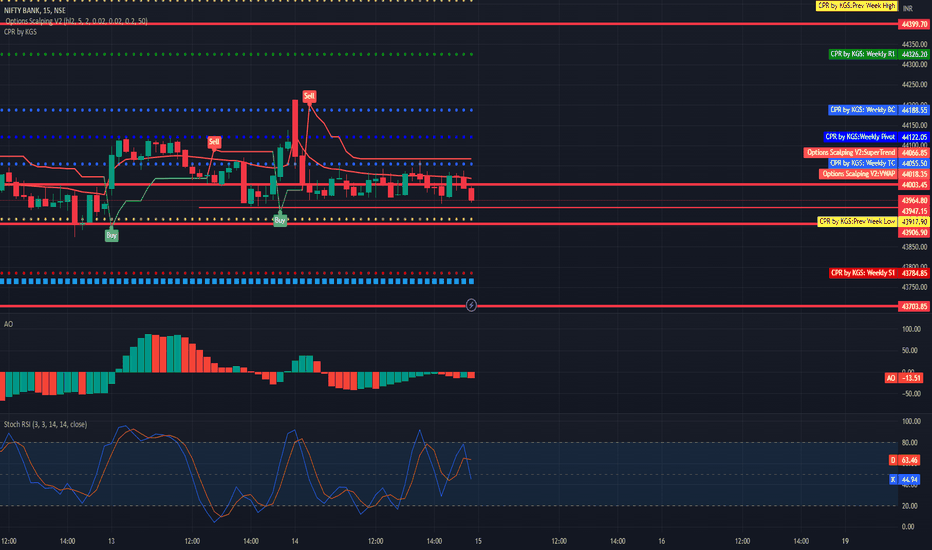Click the Weekly R1 label
The height and width of the screenshot is (550, 932).
click(x=862, y=54)
